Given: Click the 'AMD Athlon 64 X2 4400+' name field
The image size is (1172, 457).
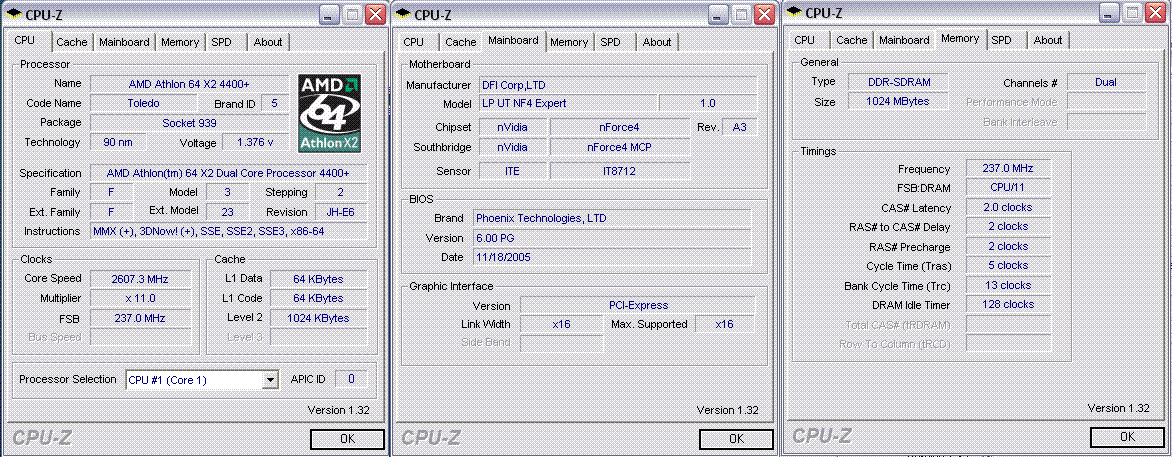Looking at the screenshot, I should [190, 84].
